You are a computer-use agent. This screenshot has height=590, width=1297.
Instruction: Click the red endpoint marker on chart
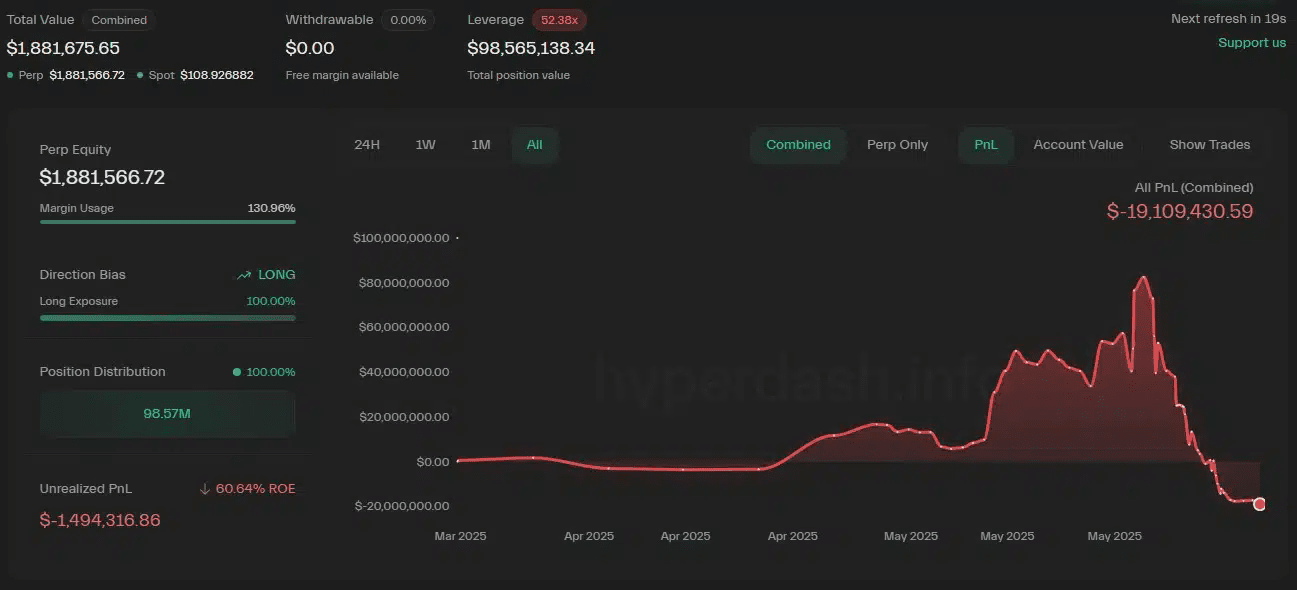pos(1259,504)
